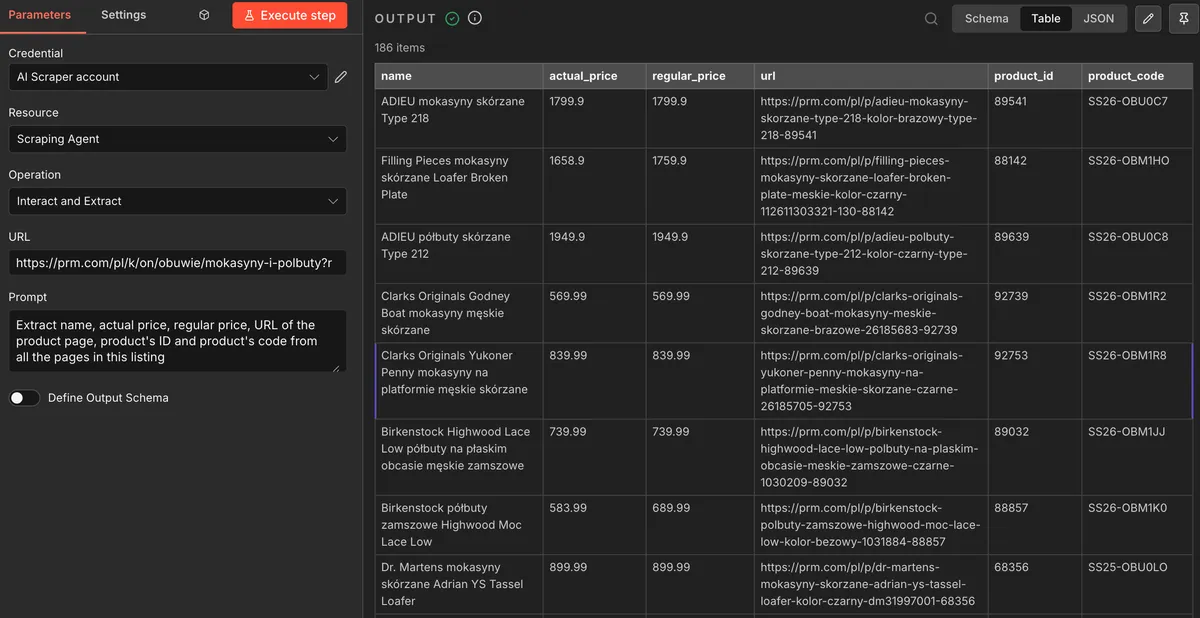Click product ID 88142 cell
Screen dimensions: 1200x618
tap(1034, 186)
